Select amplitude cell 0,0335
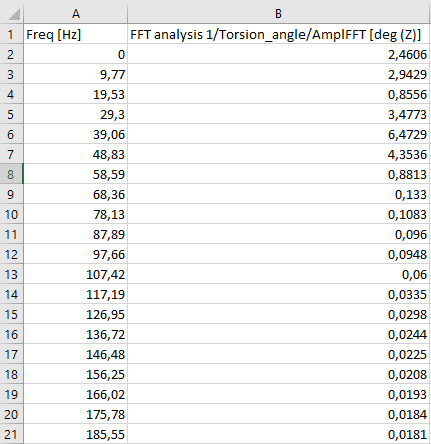Image resolution: width=431 pixels, height=444 pixels. tap(279, 294)
